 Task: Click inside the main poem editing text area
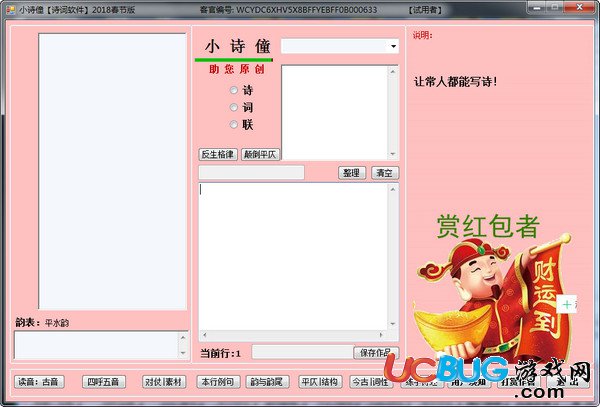[x=293, y=257]
